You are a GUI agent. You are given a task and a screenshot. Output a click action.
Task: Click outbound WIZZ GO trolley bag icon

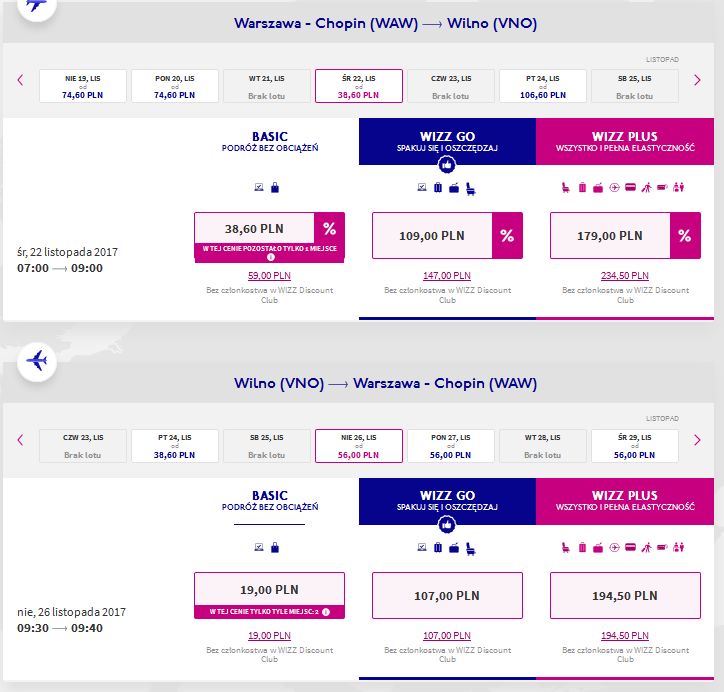(454, 188)
